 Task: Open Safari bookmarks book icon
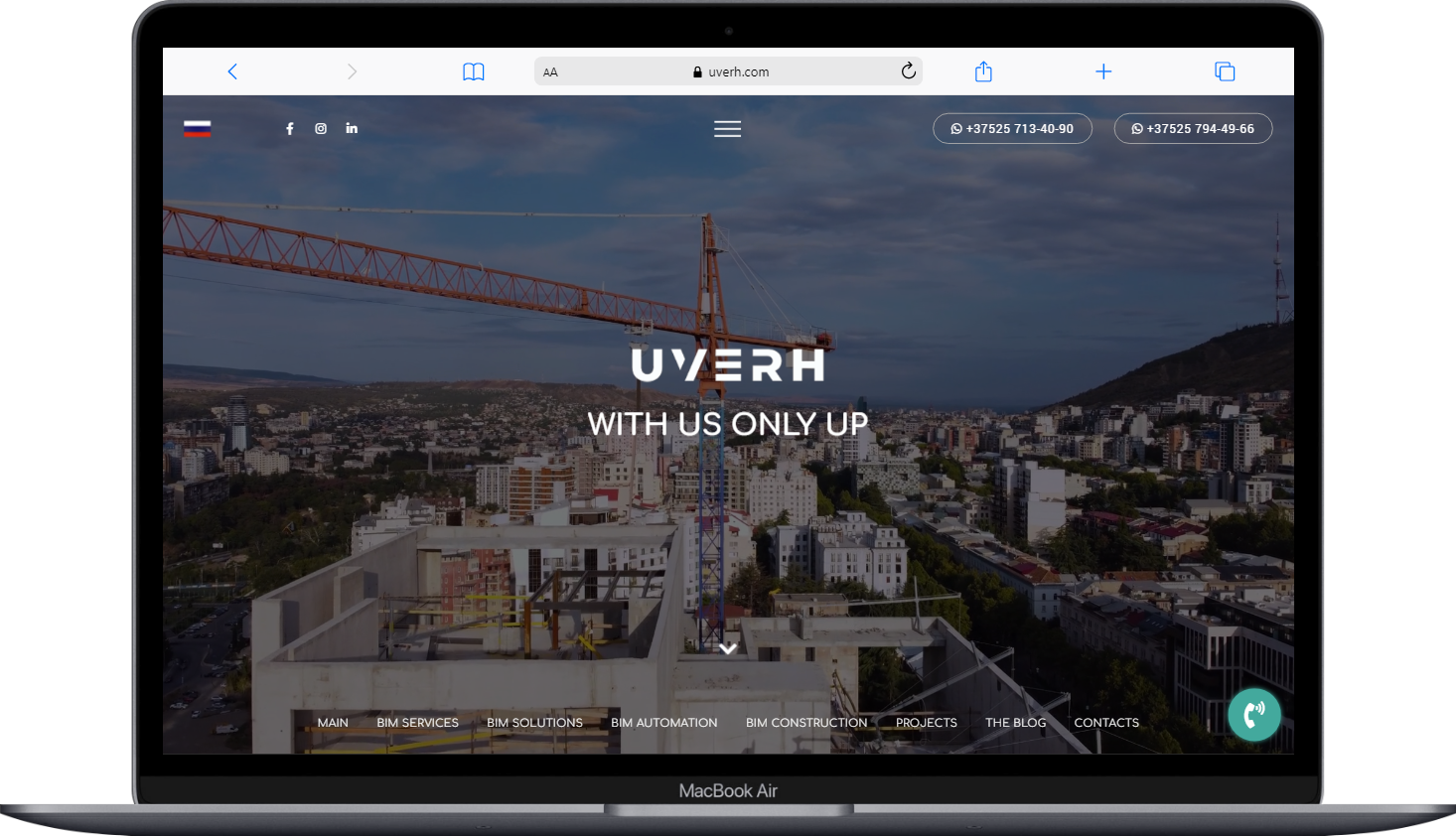point(474,71)
